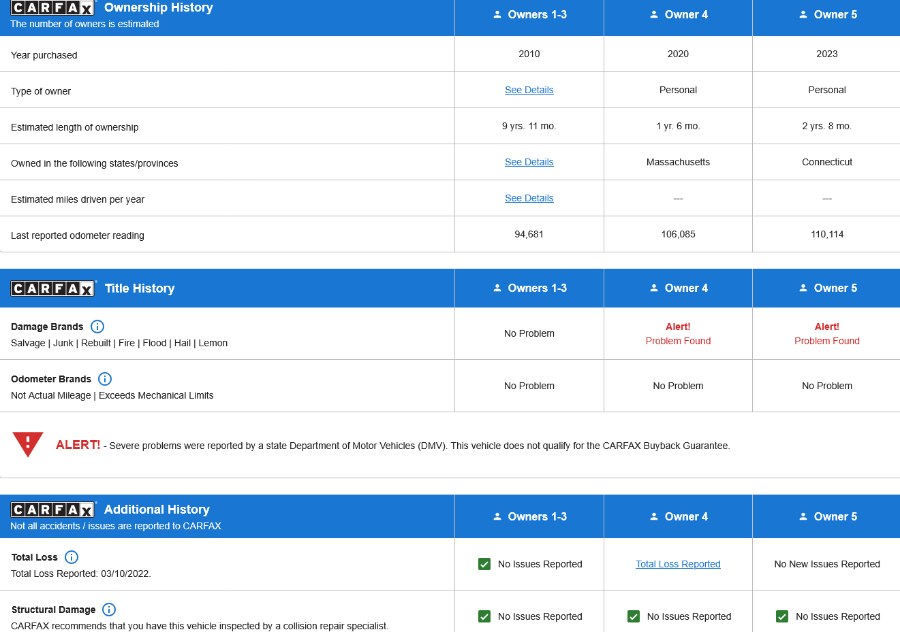This screenshot has width=900, height=632.
Task: Click Not all accidents reported to CARFAX note
Action: [x=115, y=526]
